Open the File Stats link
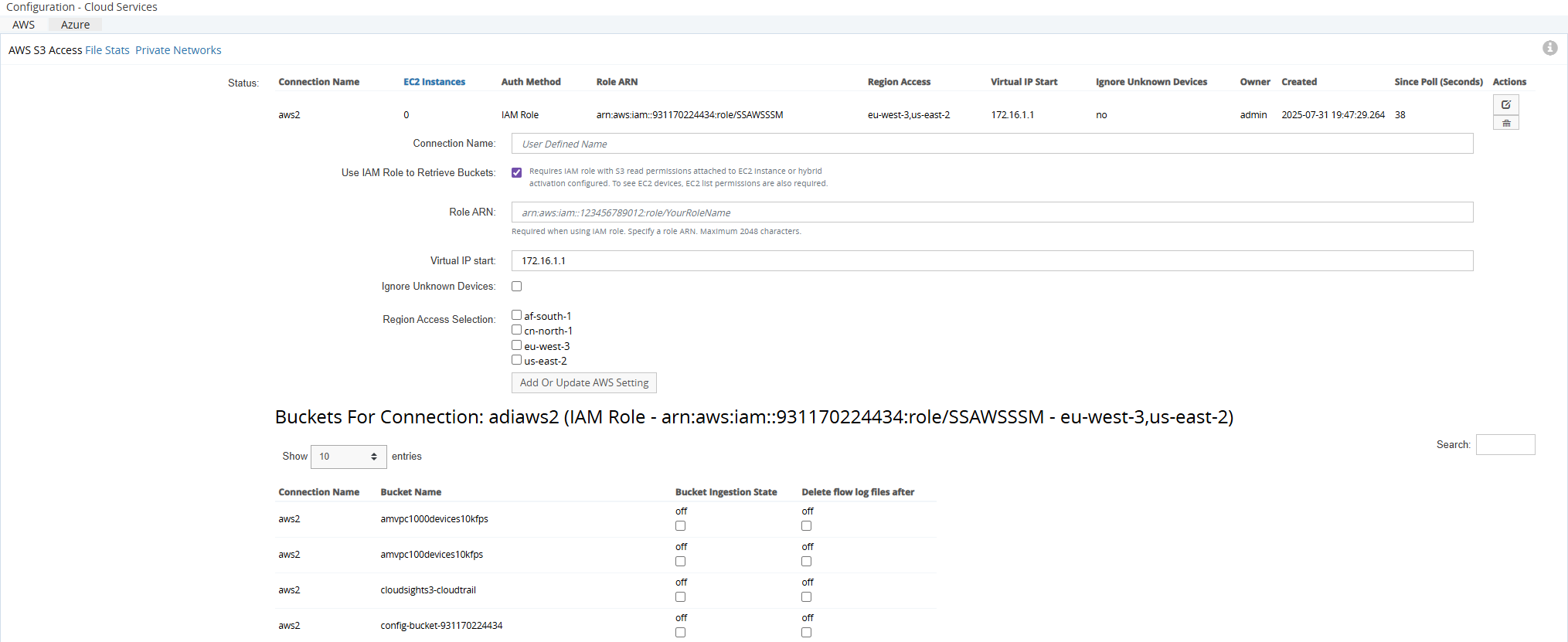1568x642 pixels. tap(107, 50)
